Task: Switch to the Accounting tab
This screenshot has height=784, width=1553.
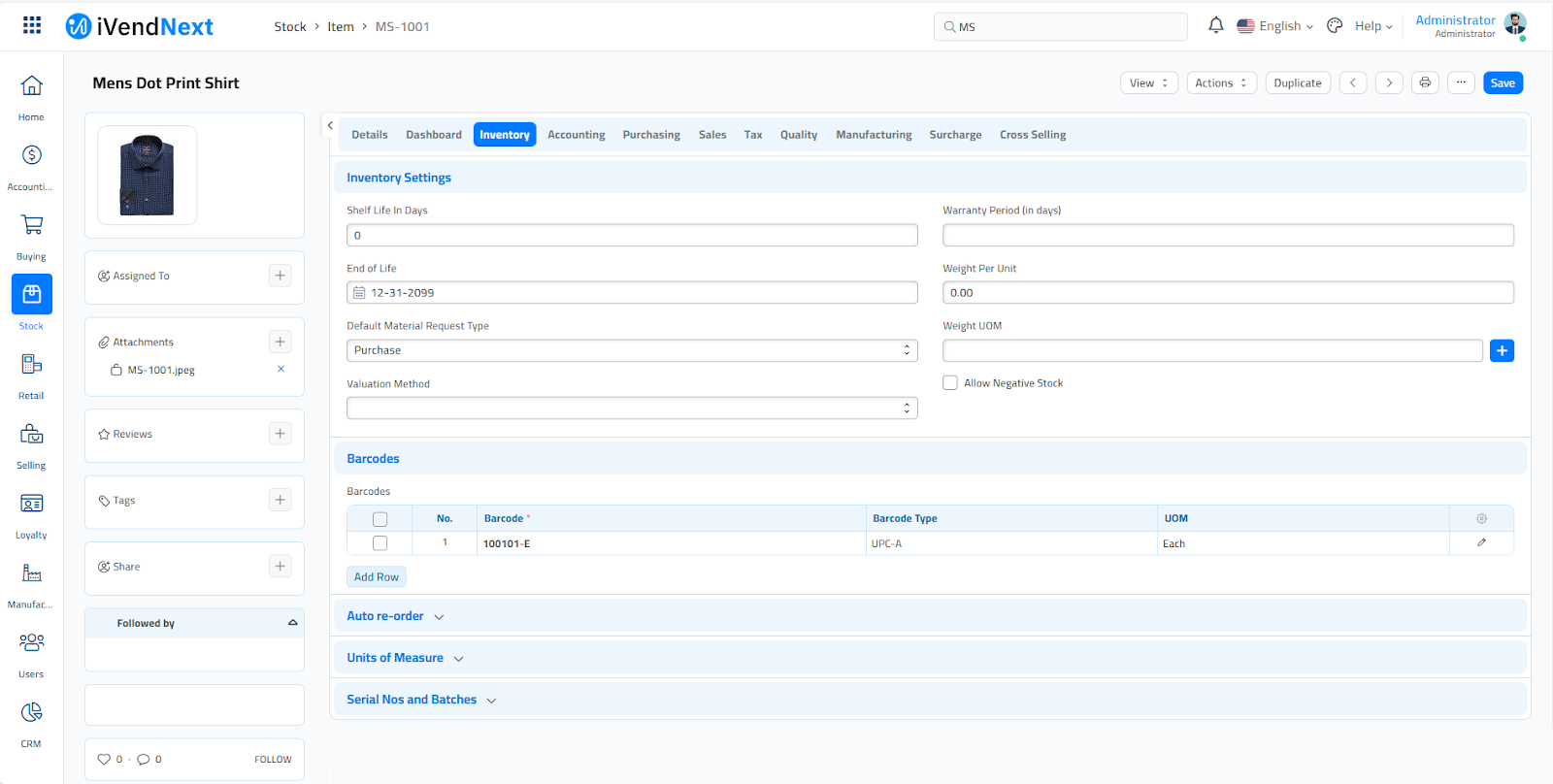Action: click(576, 135)
